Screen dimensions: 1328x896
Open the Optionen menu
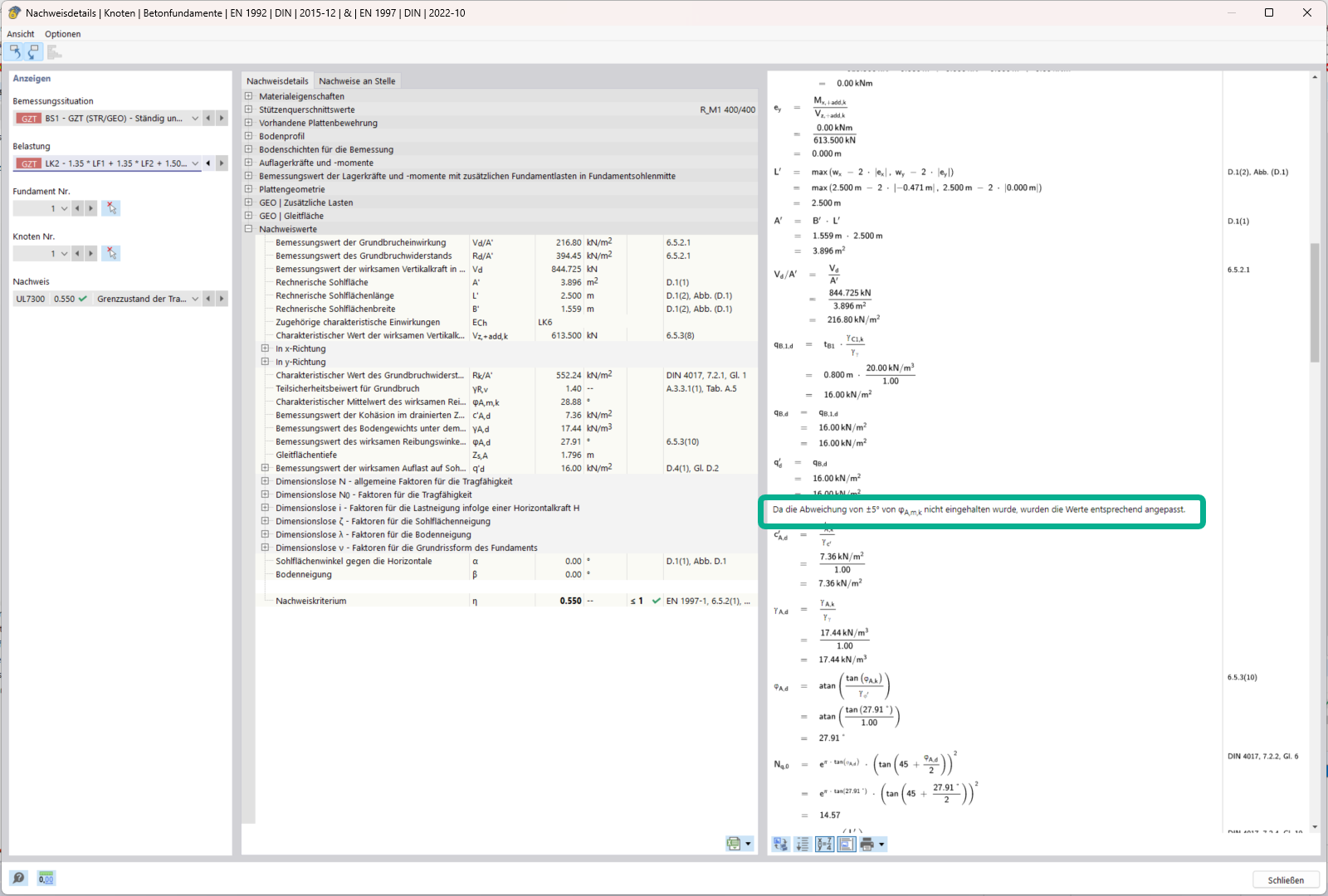point(63,34)
